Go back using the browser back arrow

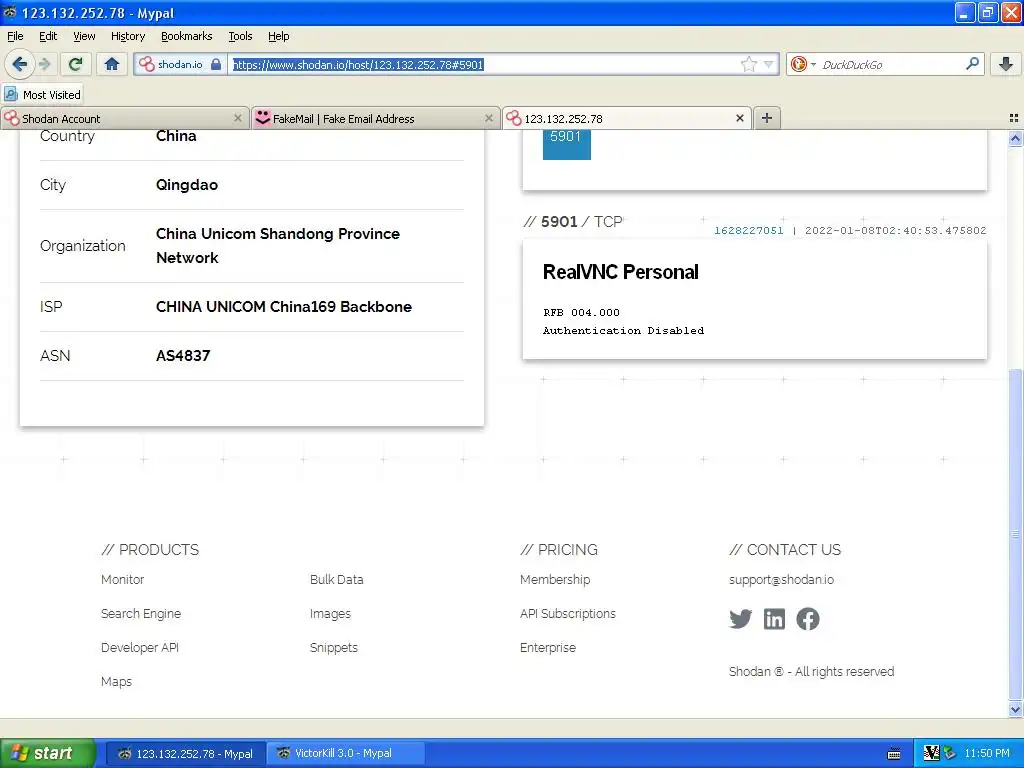pyautogui.click(x=20, y=64)
